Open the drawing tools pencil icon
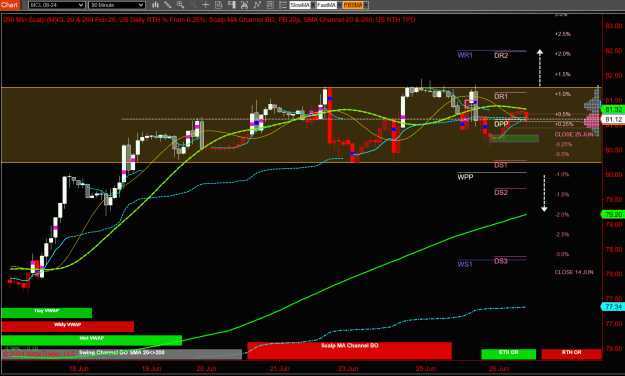The height and width of the screenshot is (376, 625). click(x=167, y=5)
